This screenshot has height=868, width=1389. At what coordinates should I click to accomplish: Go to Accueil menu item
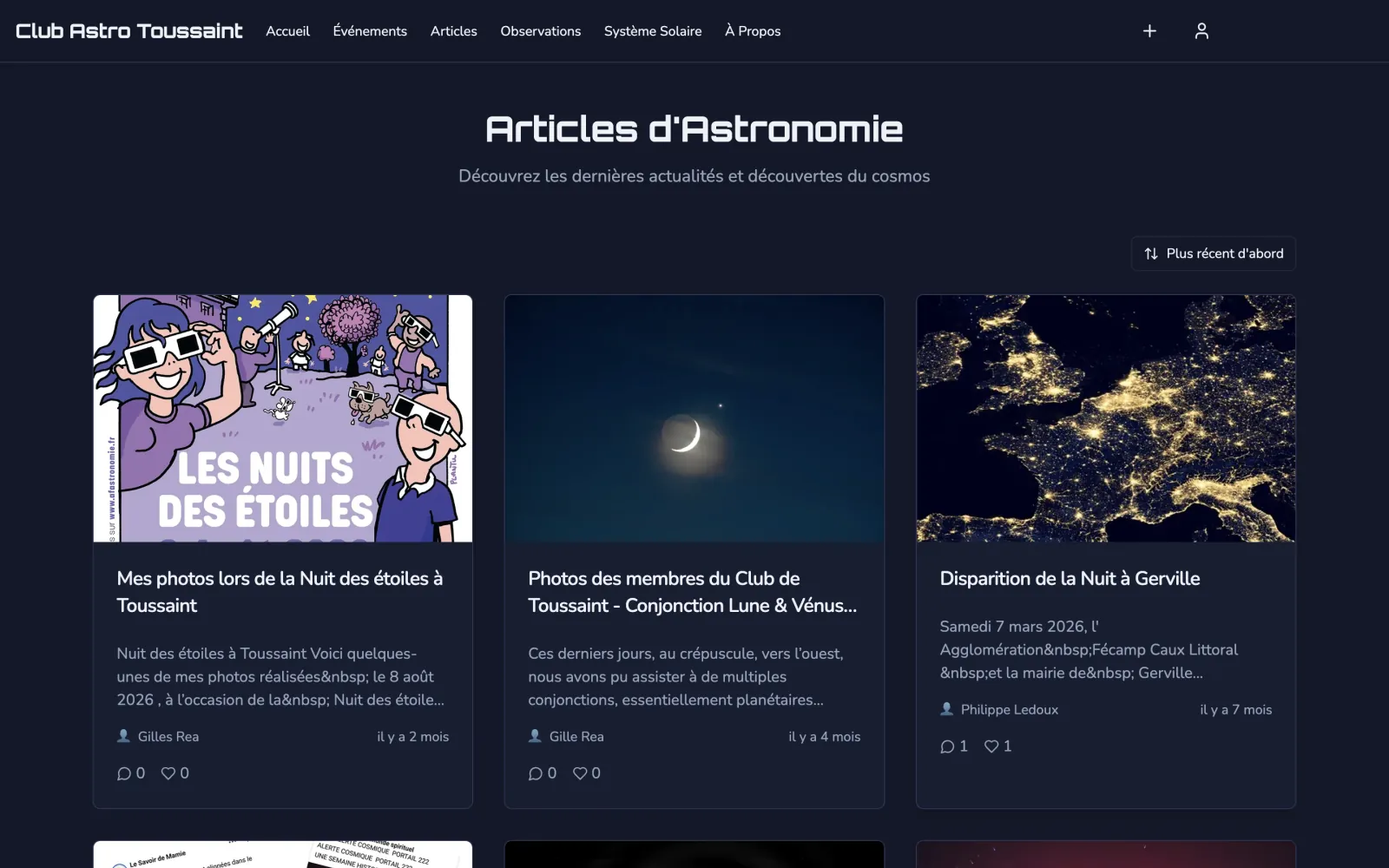tap(287, 31)
